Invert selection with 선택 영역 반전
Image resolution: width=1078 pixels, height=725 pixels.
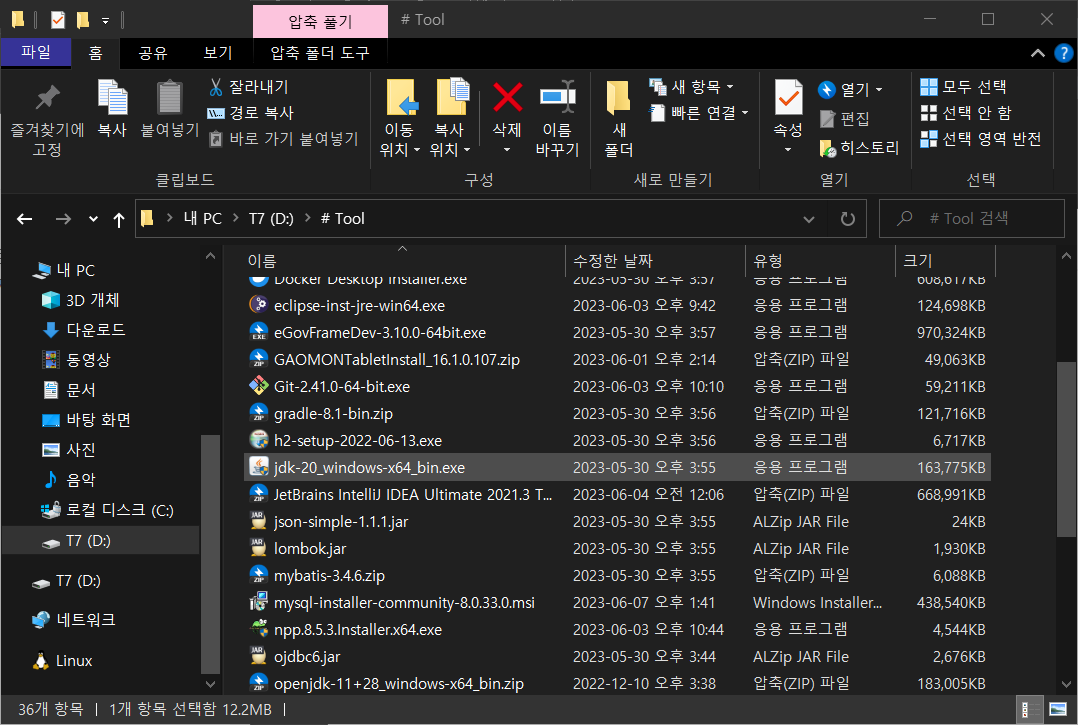(981, 139)
